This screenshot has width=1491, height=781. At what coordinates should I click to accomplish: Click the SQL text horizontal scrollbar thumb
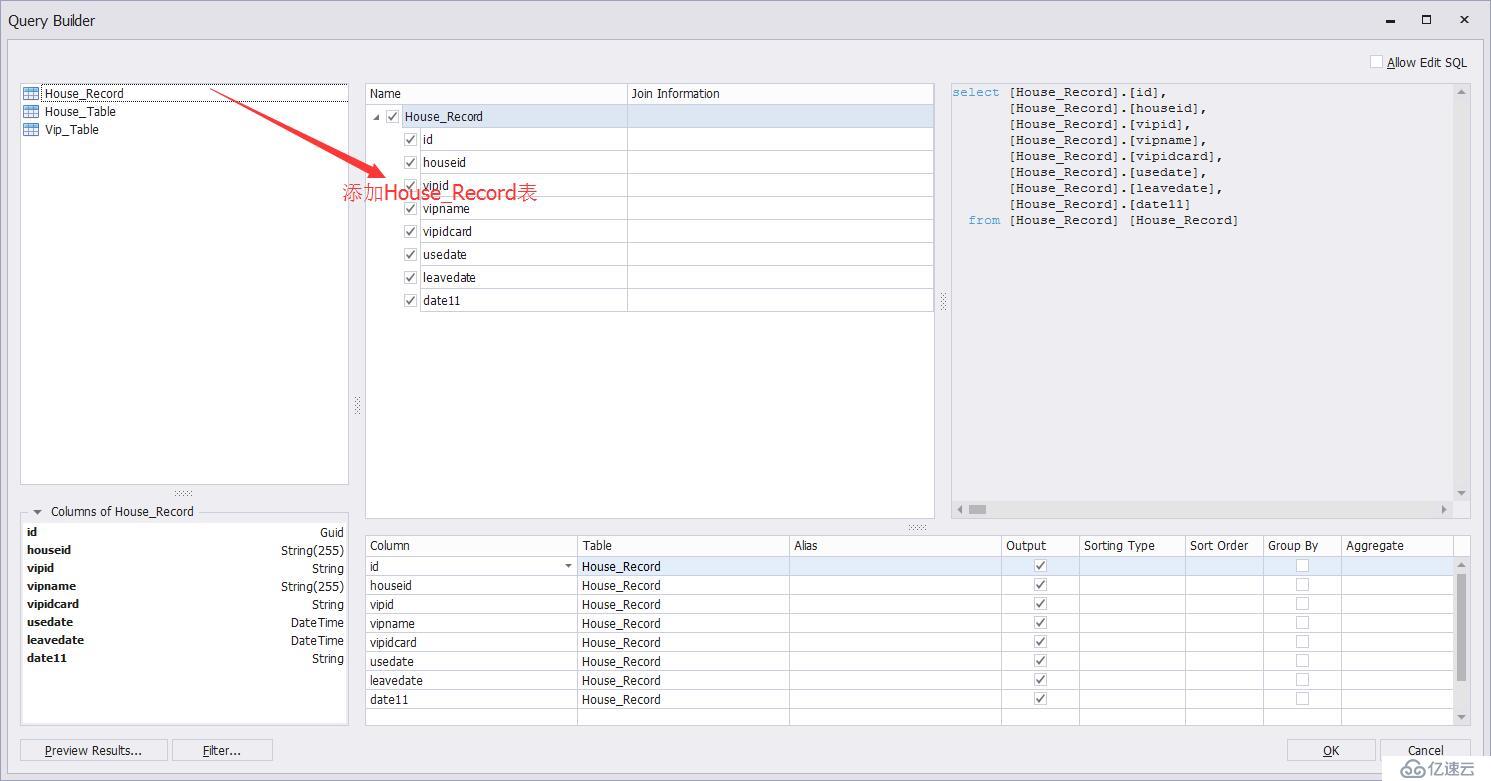tap(977, 509)
